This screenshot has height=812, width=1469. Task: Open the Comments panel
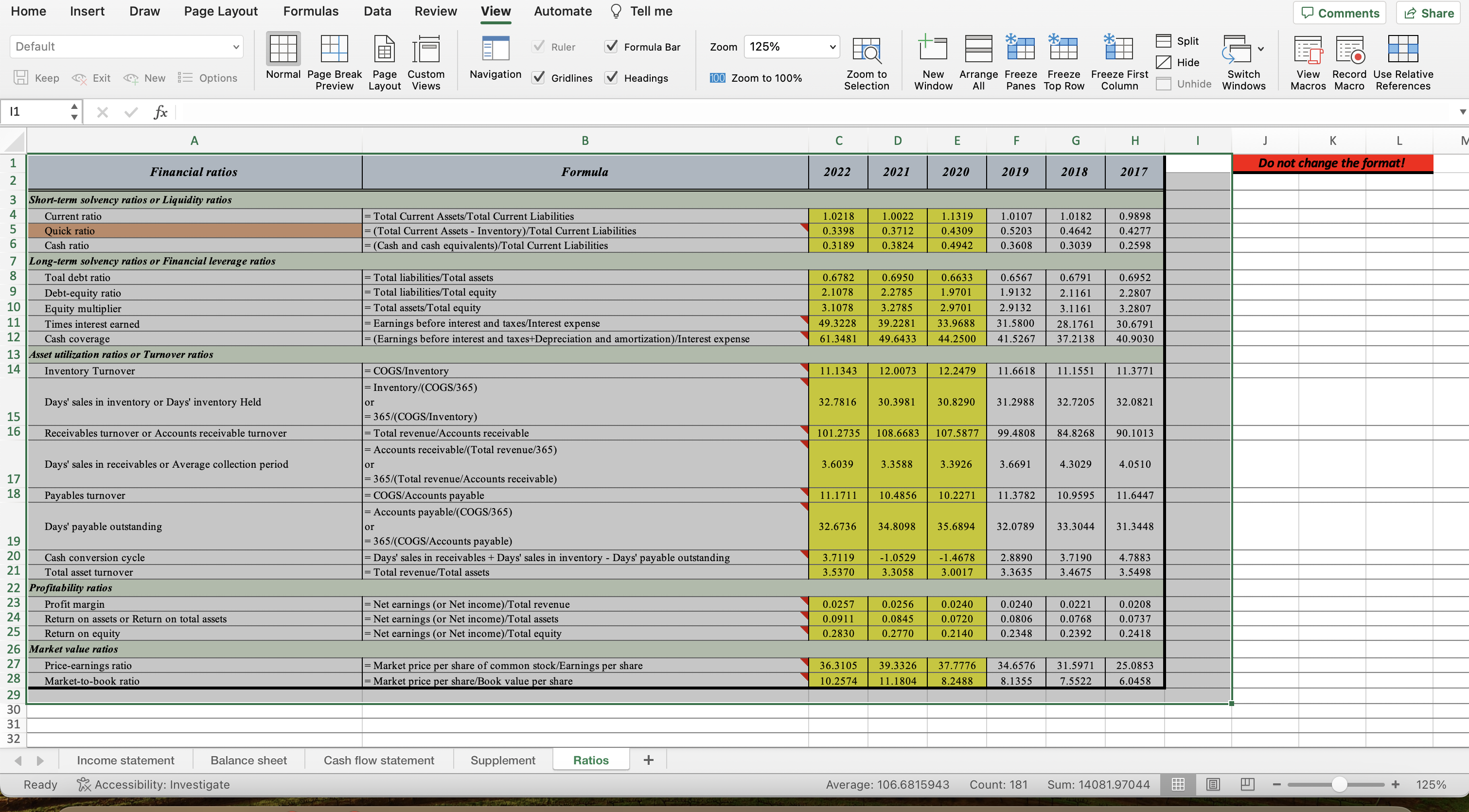point(1339,13)
